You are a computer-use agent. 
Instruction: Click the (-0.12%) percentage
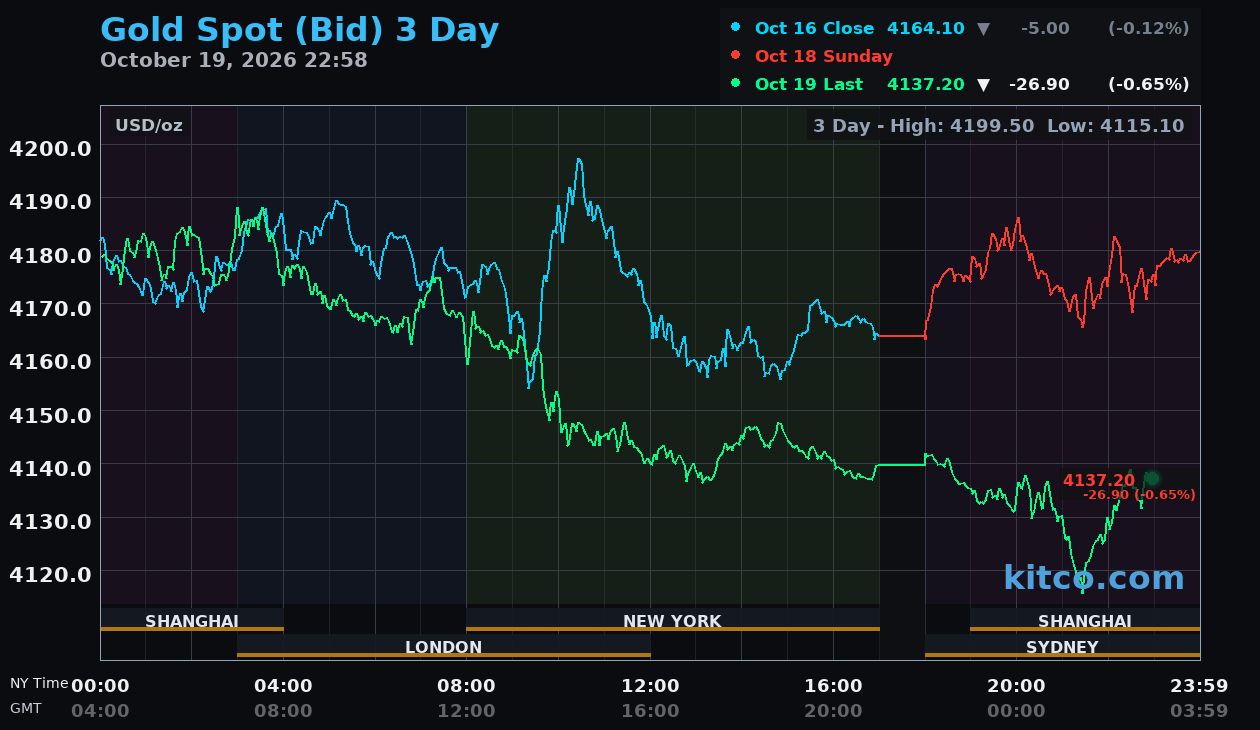coord(1148,28)
